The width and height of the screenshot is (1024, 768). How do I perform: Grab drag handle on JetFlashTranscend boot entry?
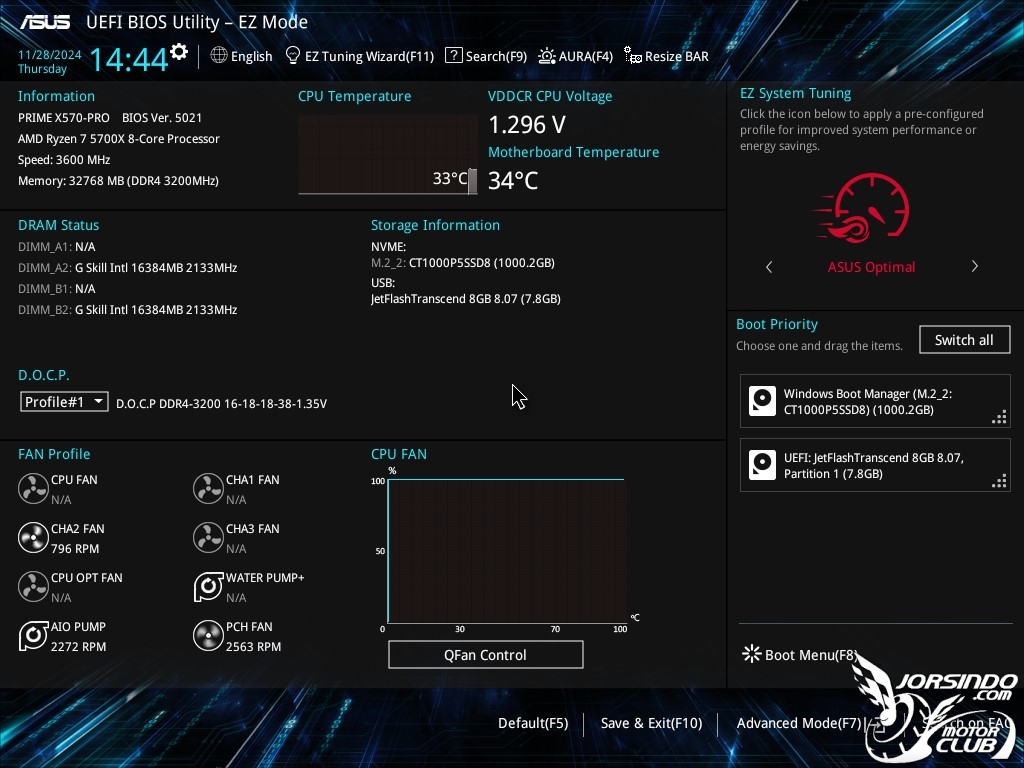pos(999,481)
